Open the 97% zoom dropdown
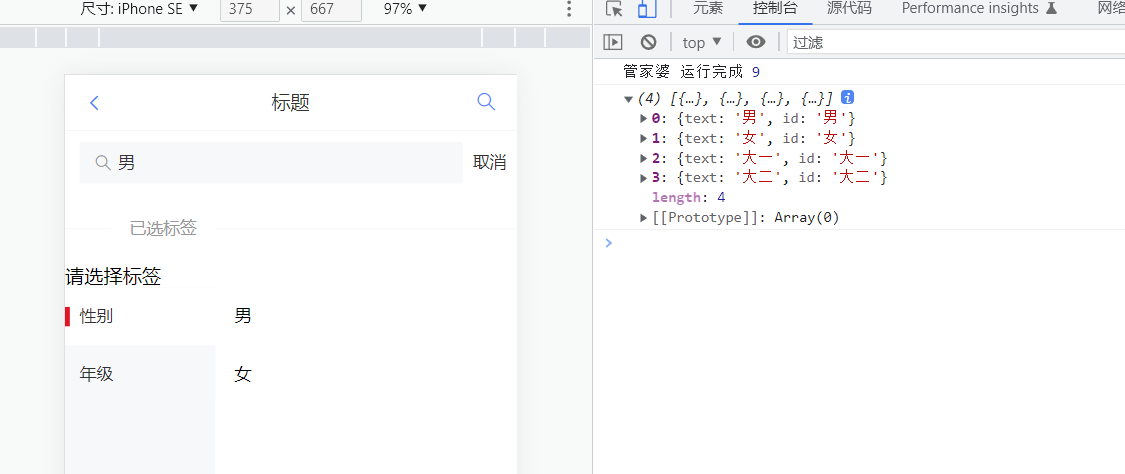The height and width of the screenshot is (474, 1125). [x=405, y=9]
